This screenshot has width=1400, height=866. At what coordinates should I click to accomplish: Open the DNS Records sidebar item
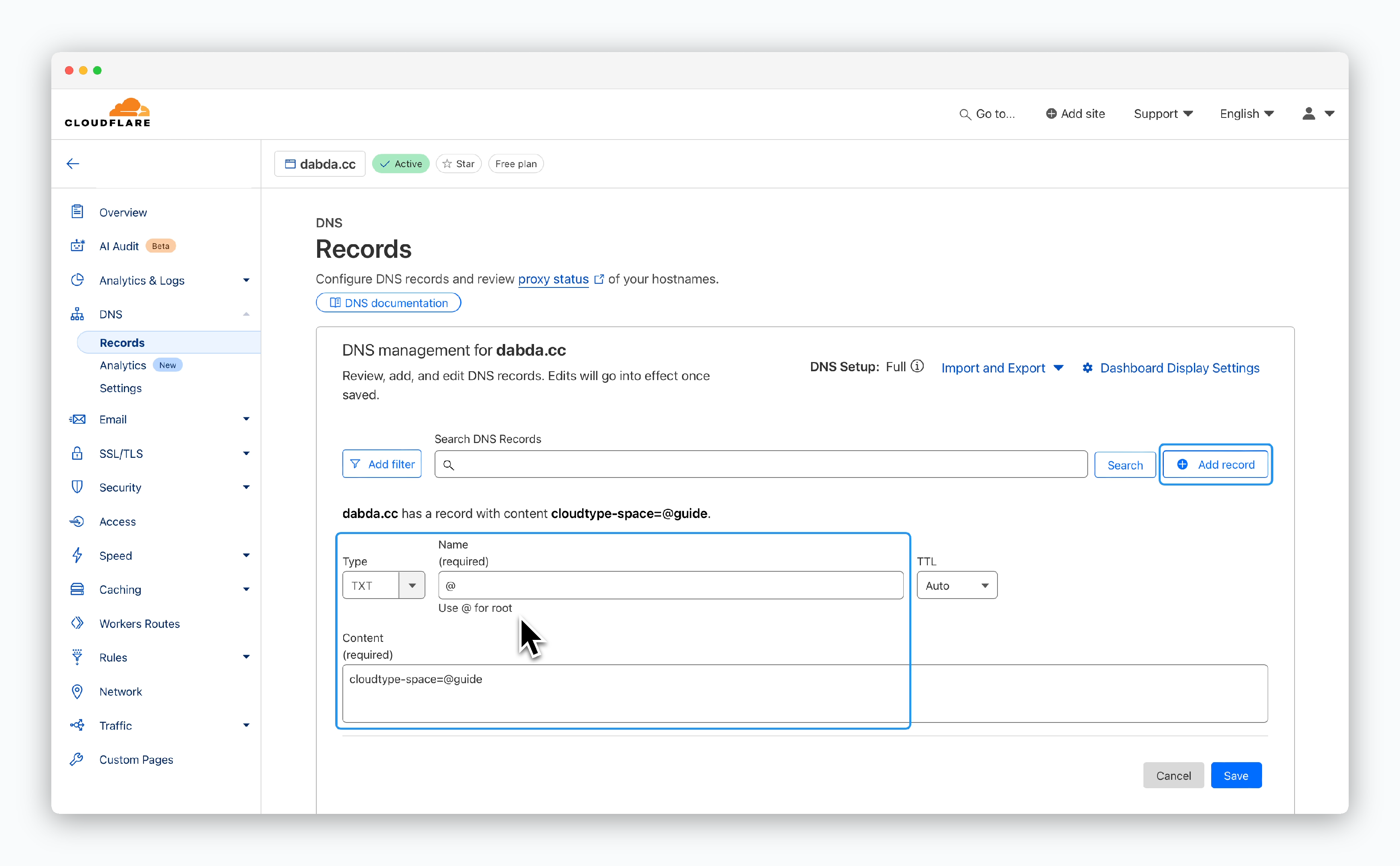(169, 342)
